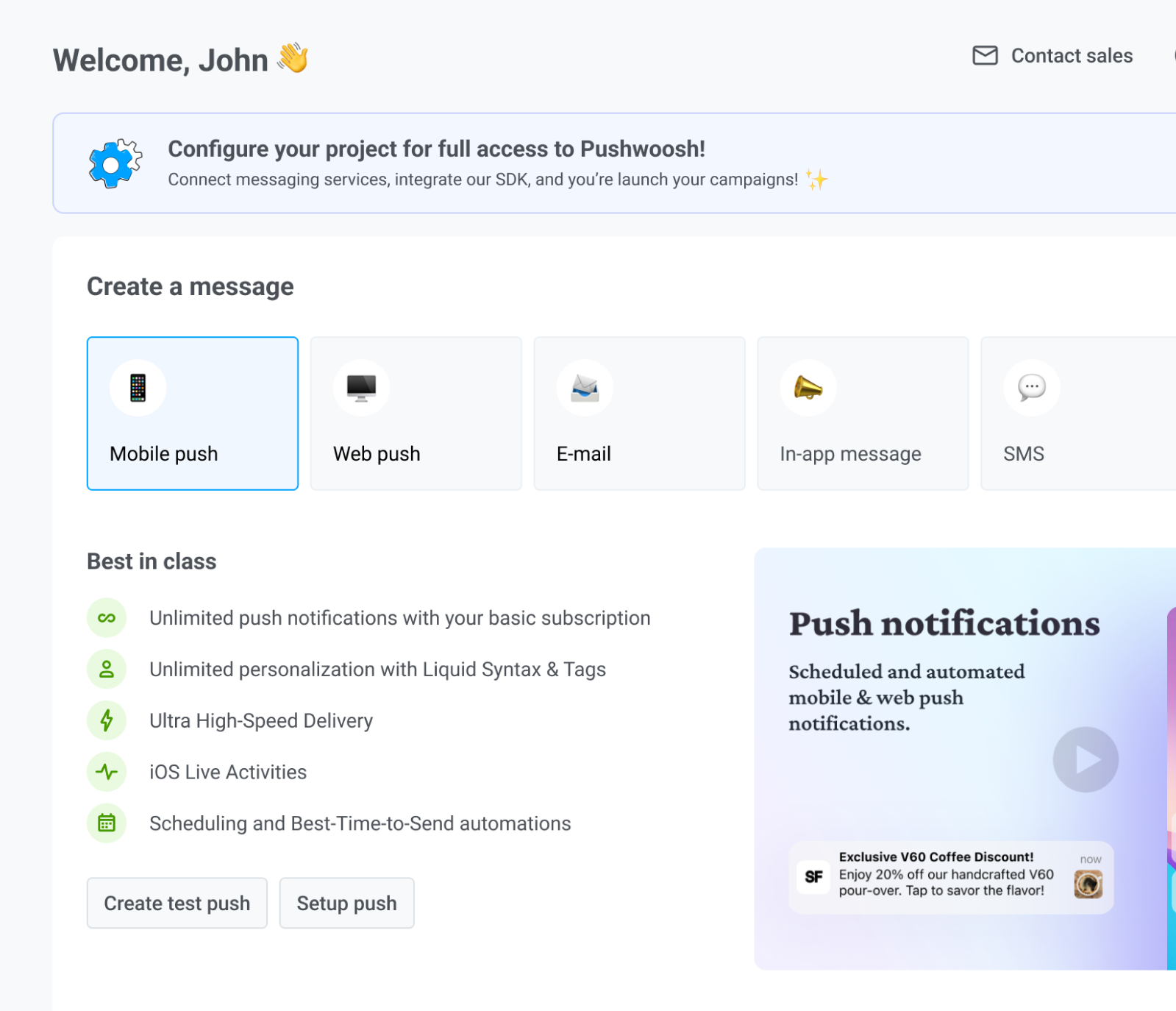The width and height of the screenshot is (1176, 1011).
Task: Open the Configure your project banner heading
Action: [436, 149]
